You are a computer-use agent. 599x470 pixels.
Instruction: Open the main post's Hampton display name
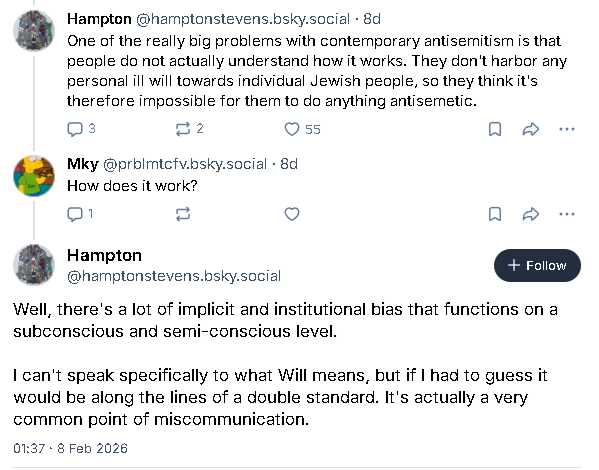(104, 255)
